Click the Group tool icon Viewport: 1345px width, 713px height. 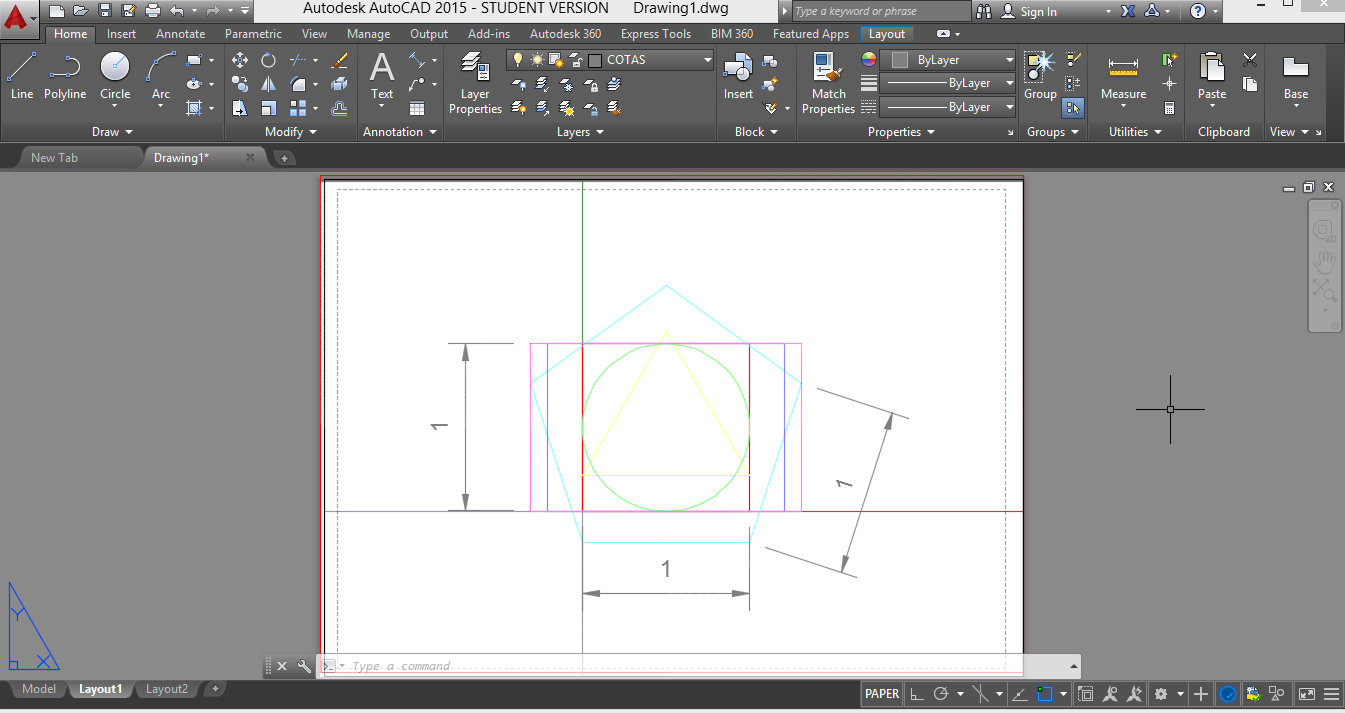1040,77
